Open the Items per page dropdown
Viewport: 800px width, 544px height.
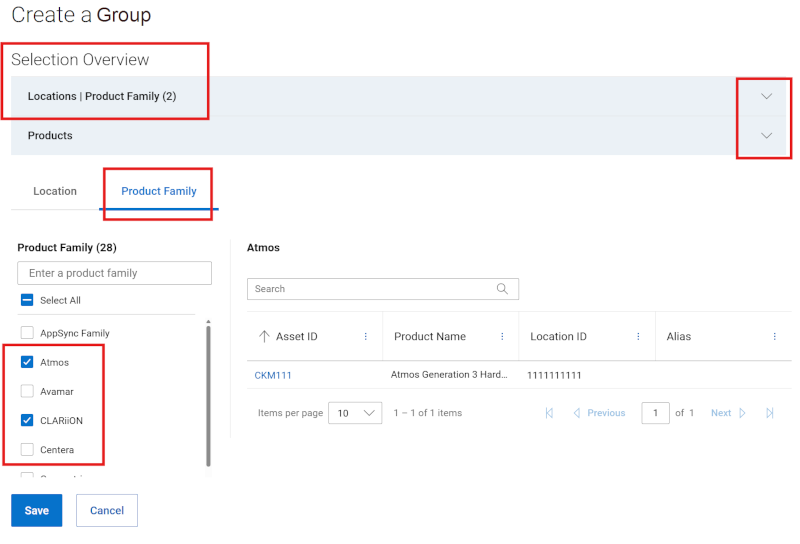[x=356, y=413]
